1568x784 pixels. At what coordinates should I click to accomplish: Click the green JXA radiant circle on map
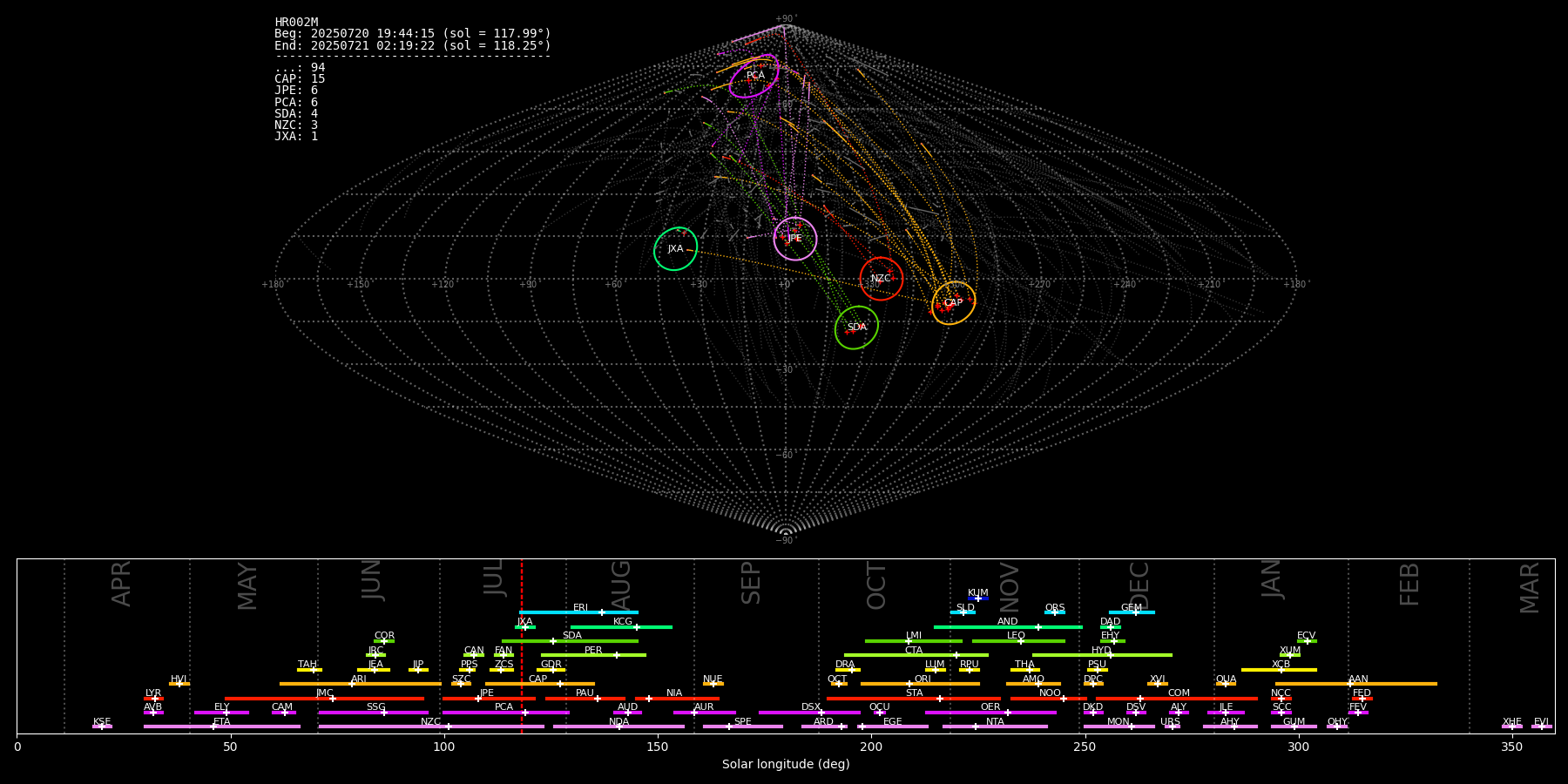[x=676, y=249]
